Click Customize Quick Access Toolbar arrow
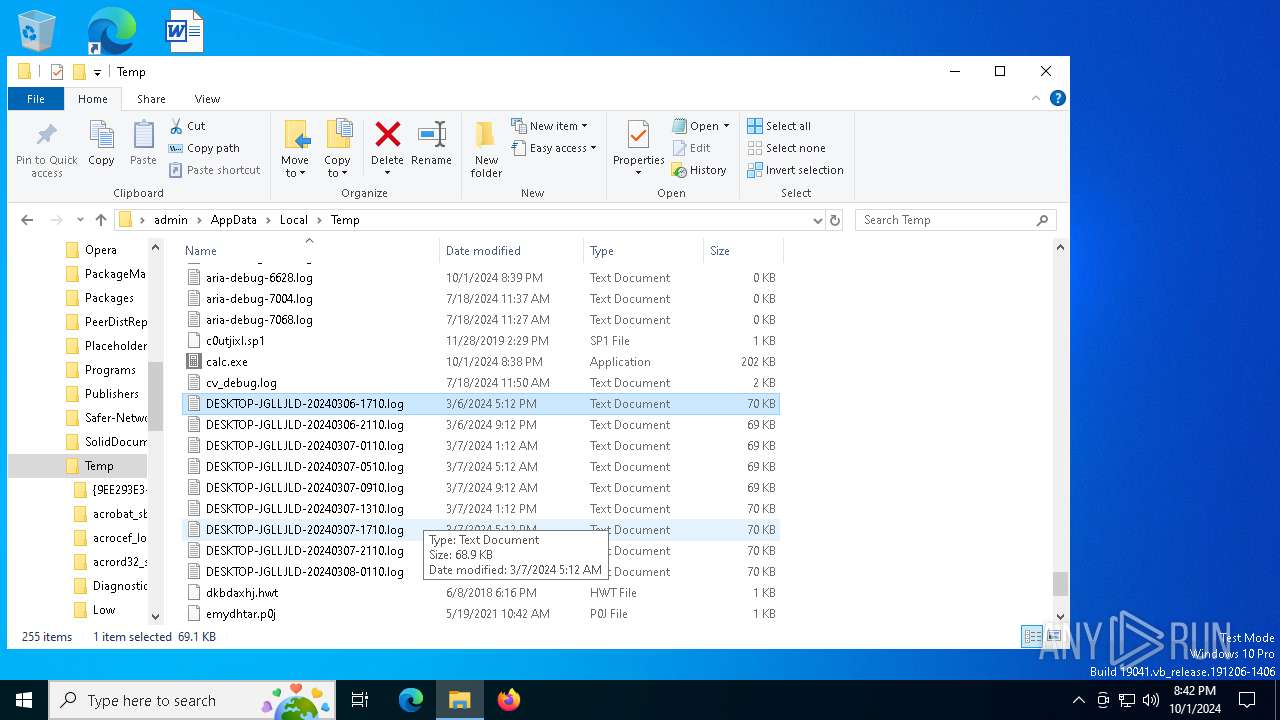 pos(97,72)
